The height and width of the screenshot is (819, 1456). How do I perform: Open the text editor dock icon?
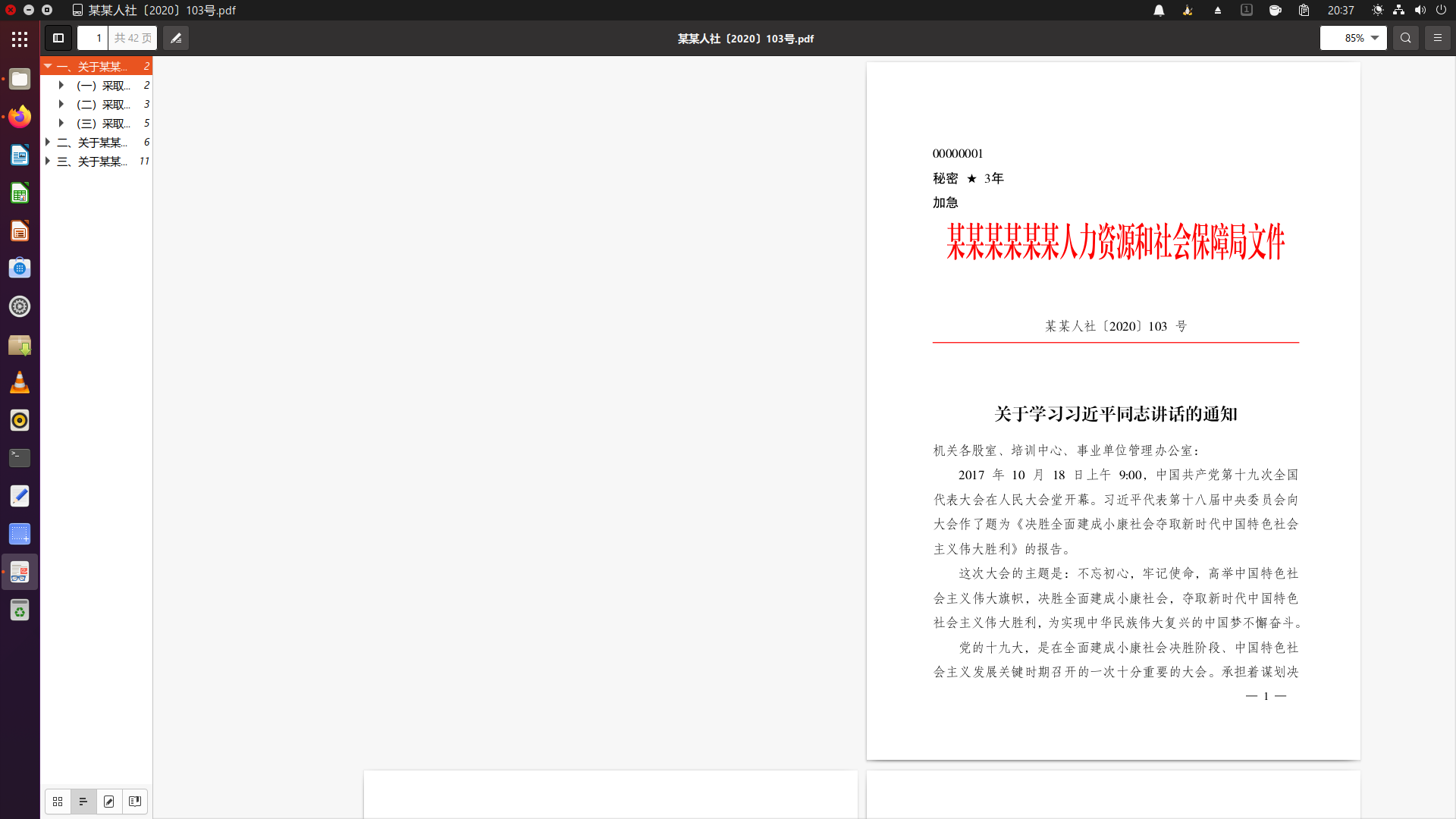20,496
